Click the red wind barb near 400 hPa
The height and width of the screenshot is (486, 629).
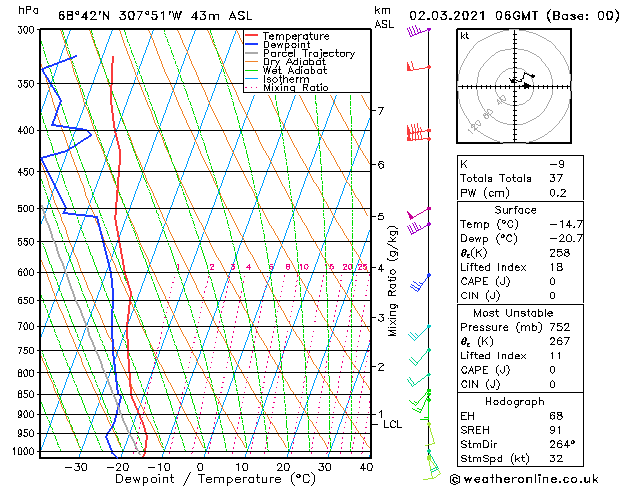pos(418,133)
